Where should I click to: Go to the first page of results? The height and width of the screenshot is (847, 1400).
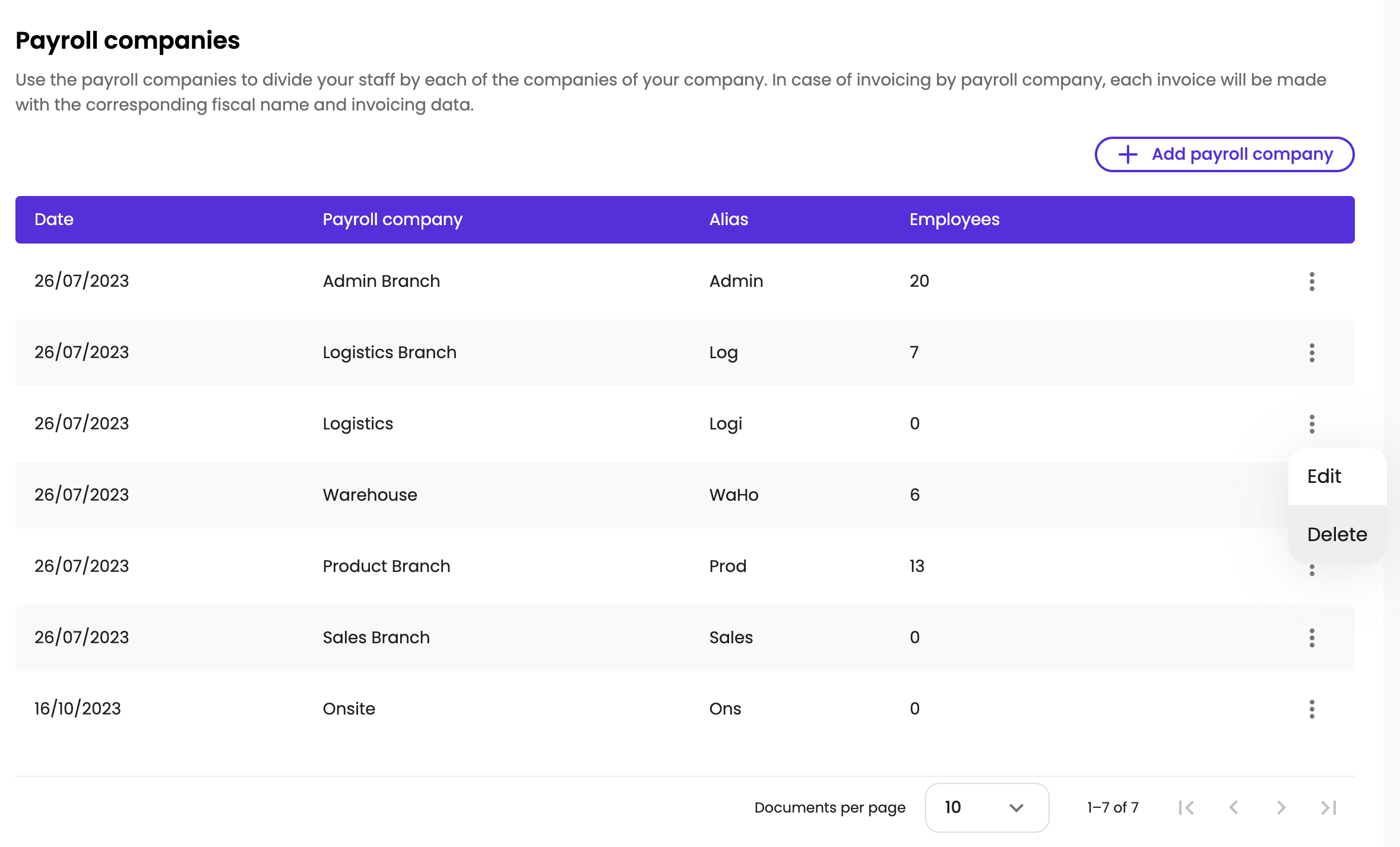click(x=1186, y=808)
